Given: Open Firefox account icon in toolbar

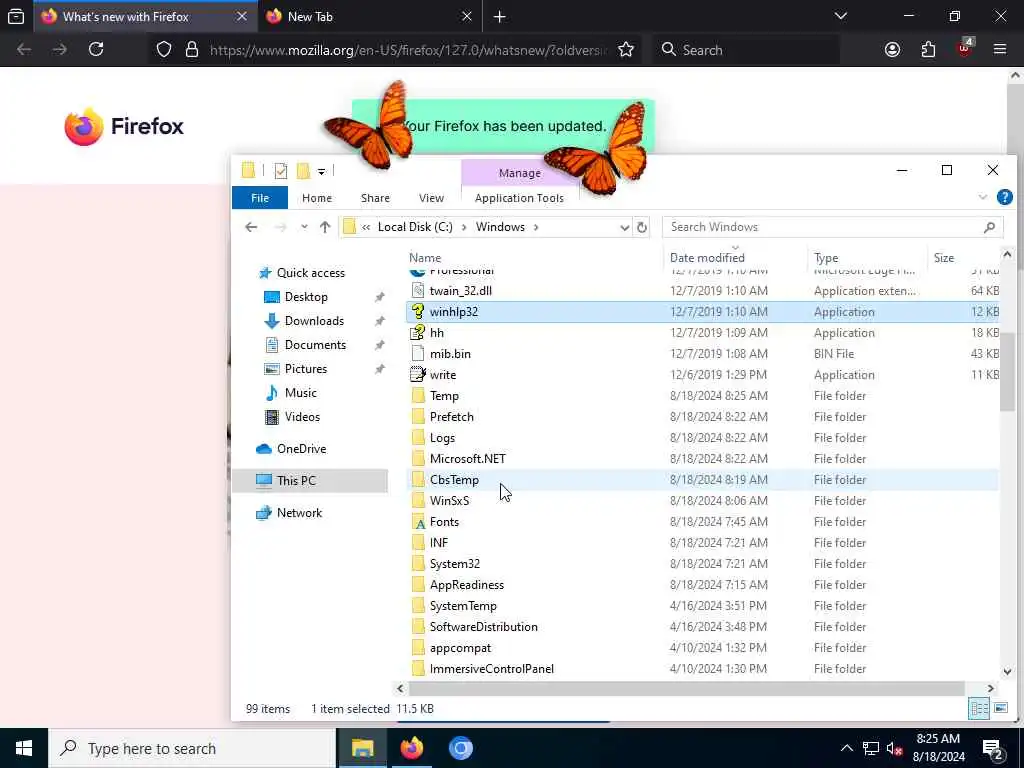Looking at the screenshot, I should (892, 50).
